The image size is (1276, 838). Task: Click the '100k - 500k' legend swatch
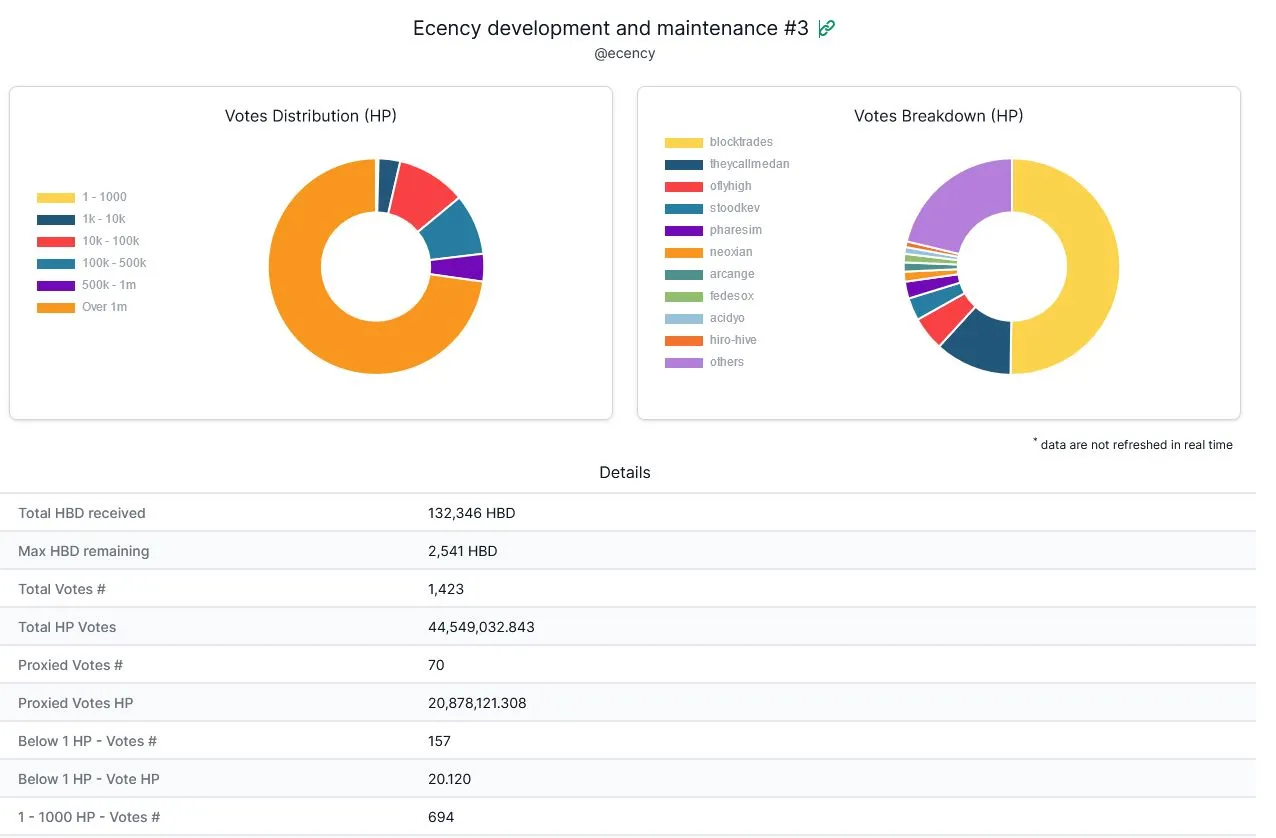(x=56, y=263)
